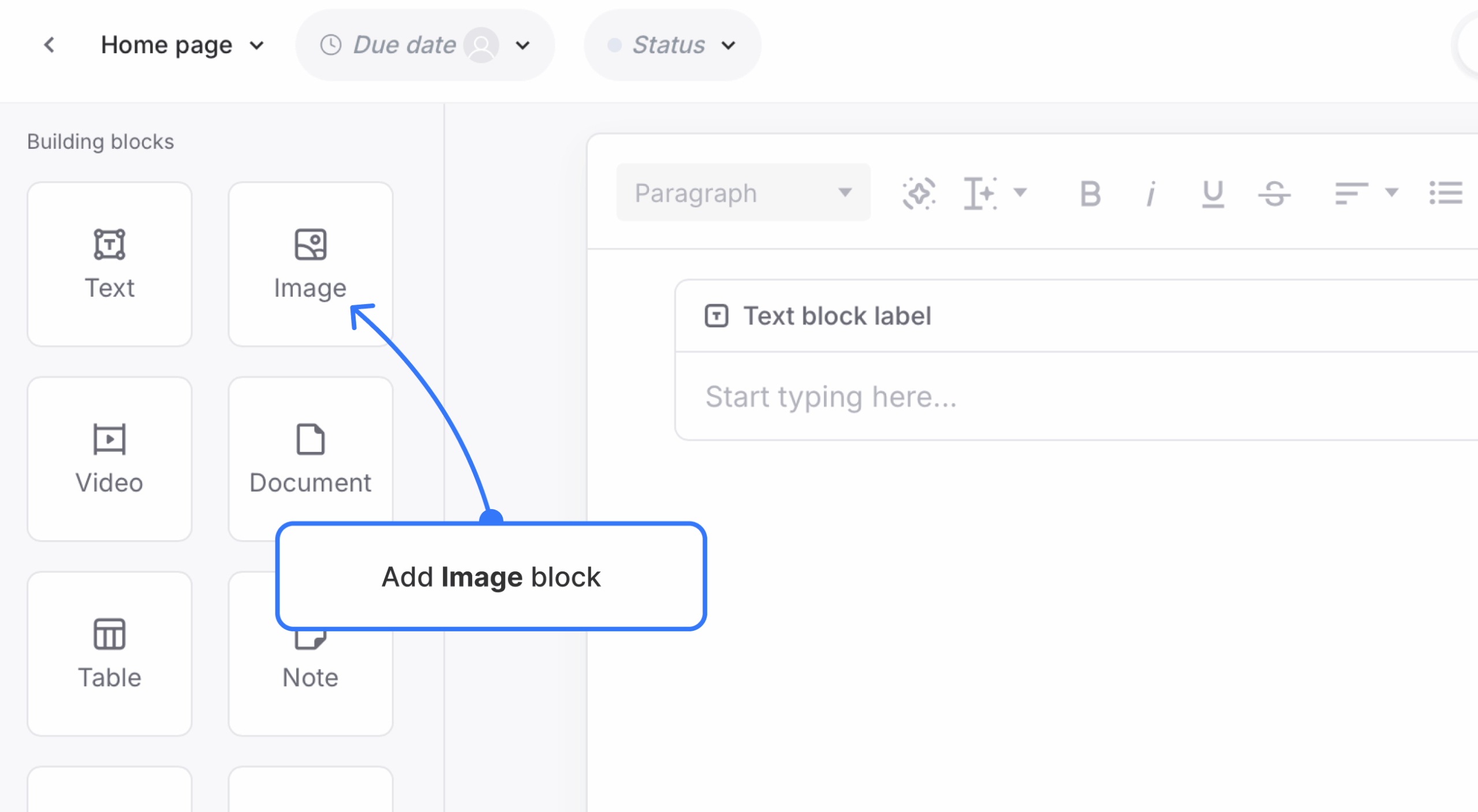The image size is (1478, 812).
Task: Click the assignee avatar icon
Action: point(481,45)
